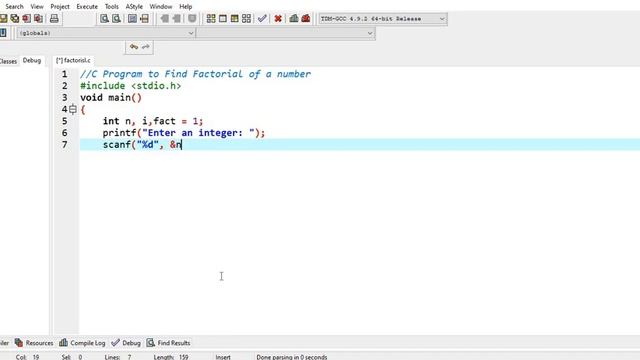This screenshot has width=640, height=360.
Task: Click the Insert mode status entry
Action: click(223, 357)
